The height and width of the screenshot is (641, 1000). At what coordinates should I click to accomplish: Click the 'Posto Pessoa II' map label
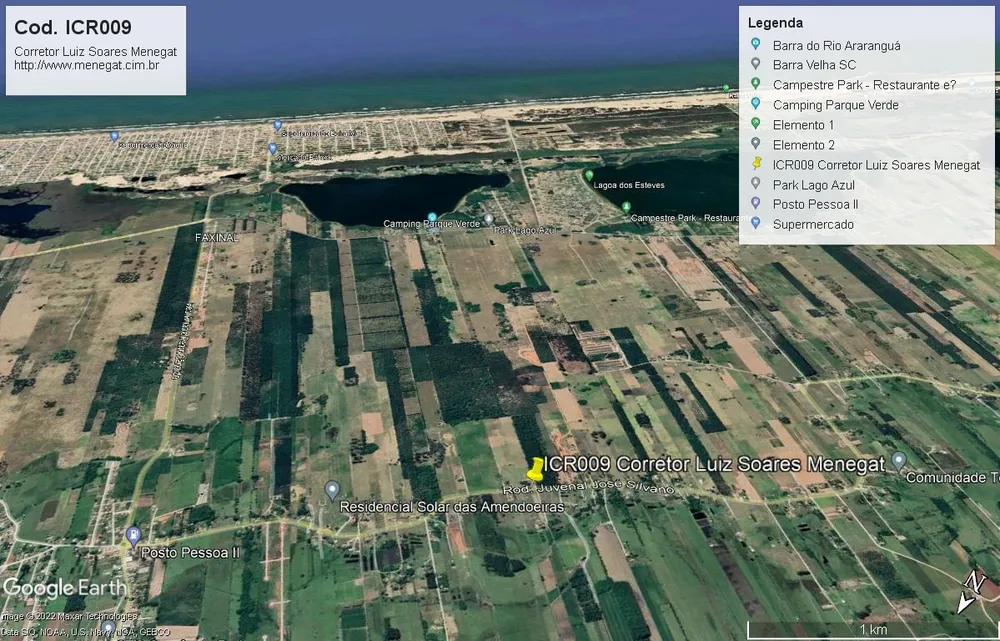(190, 552)
